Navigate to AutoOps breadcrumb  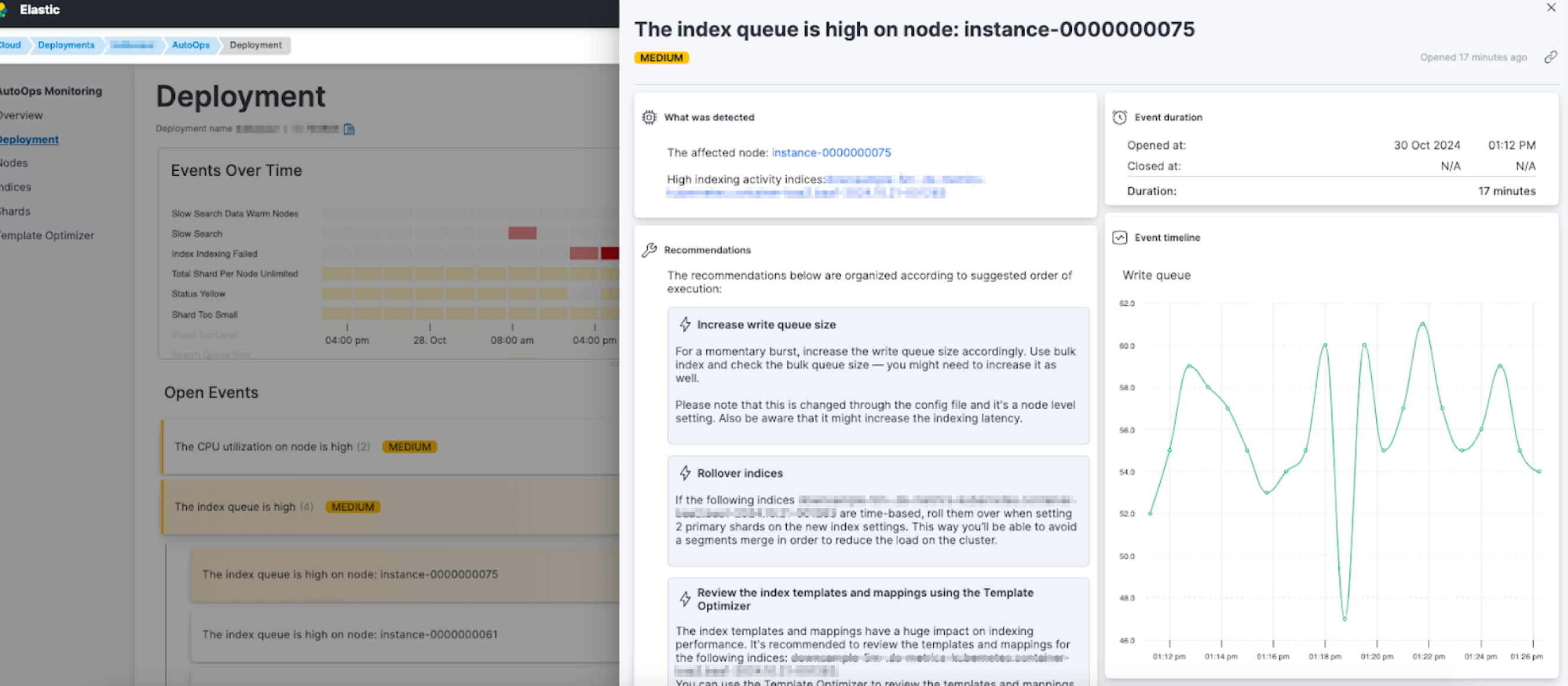click(190, 45)
